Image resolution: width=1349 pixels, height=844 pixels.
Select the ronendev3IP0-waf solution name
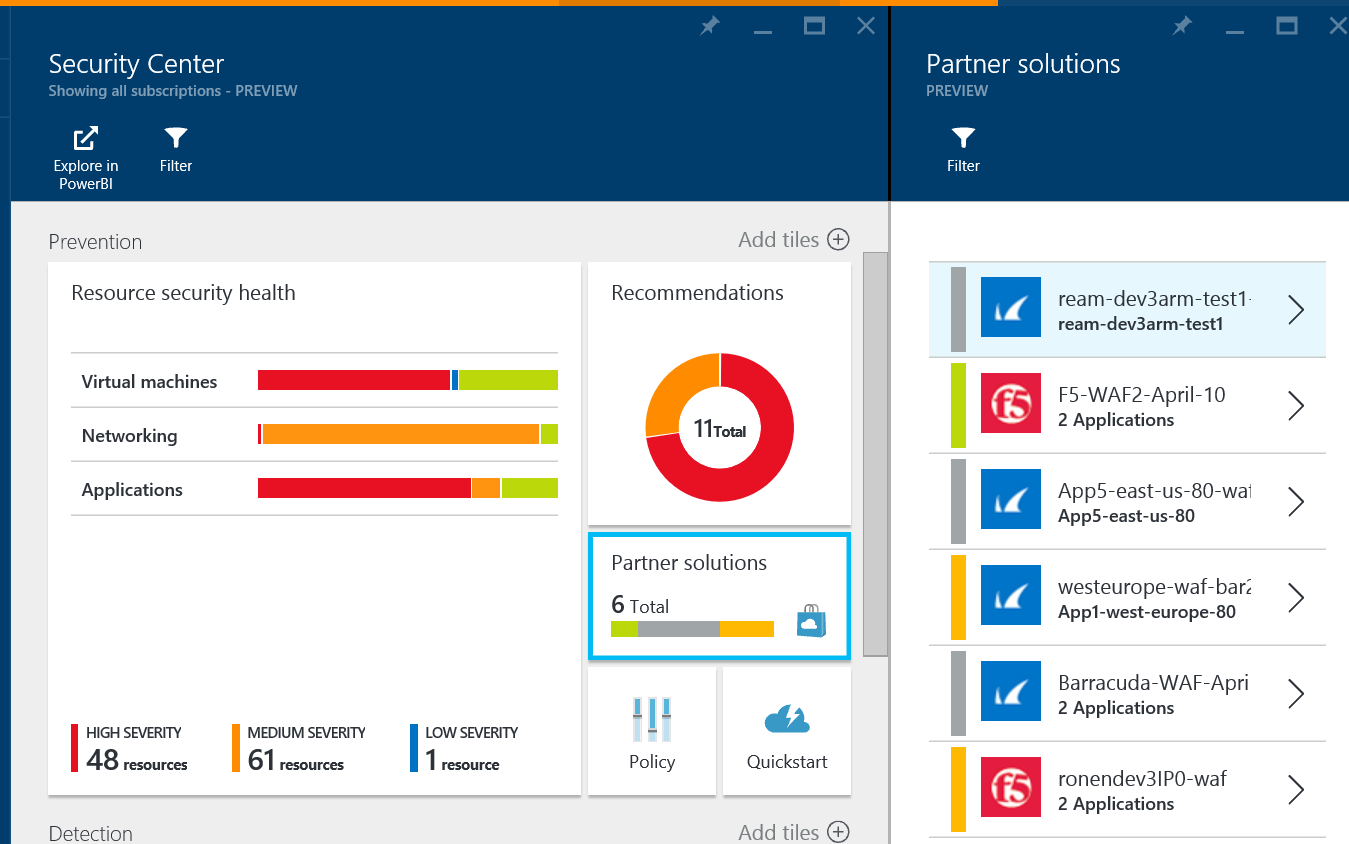coord(1142,779)
